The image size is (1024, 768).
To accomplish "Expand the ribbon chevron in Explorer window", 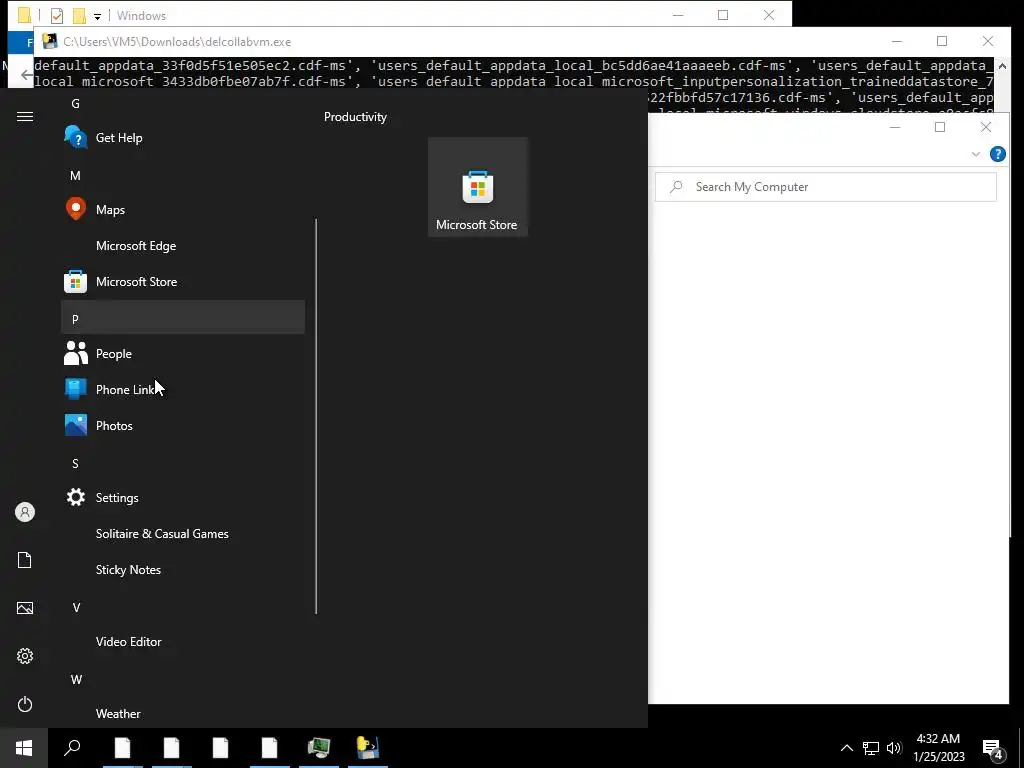I will click(x=976, y=154).
